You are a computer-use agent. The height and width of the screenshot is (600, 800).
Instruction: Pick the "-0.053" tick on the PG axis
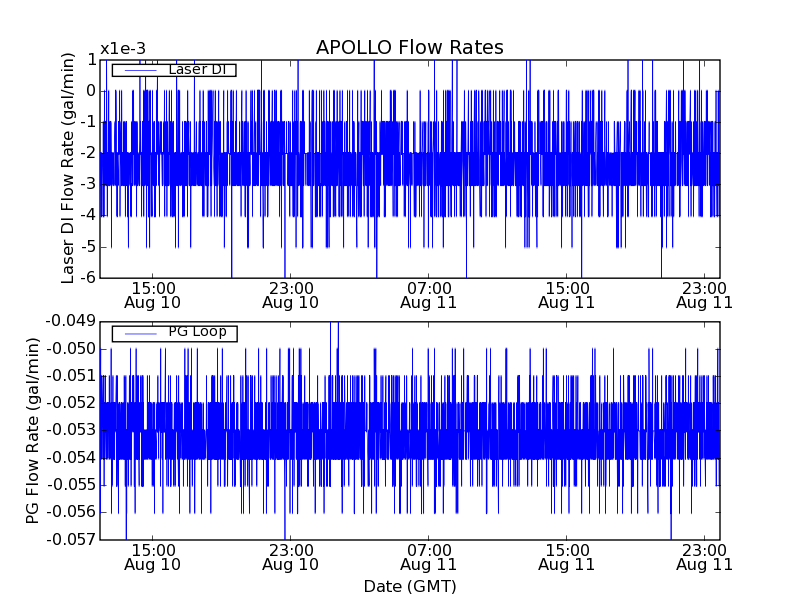click(x=71, y=430)
